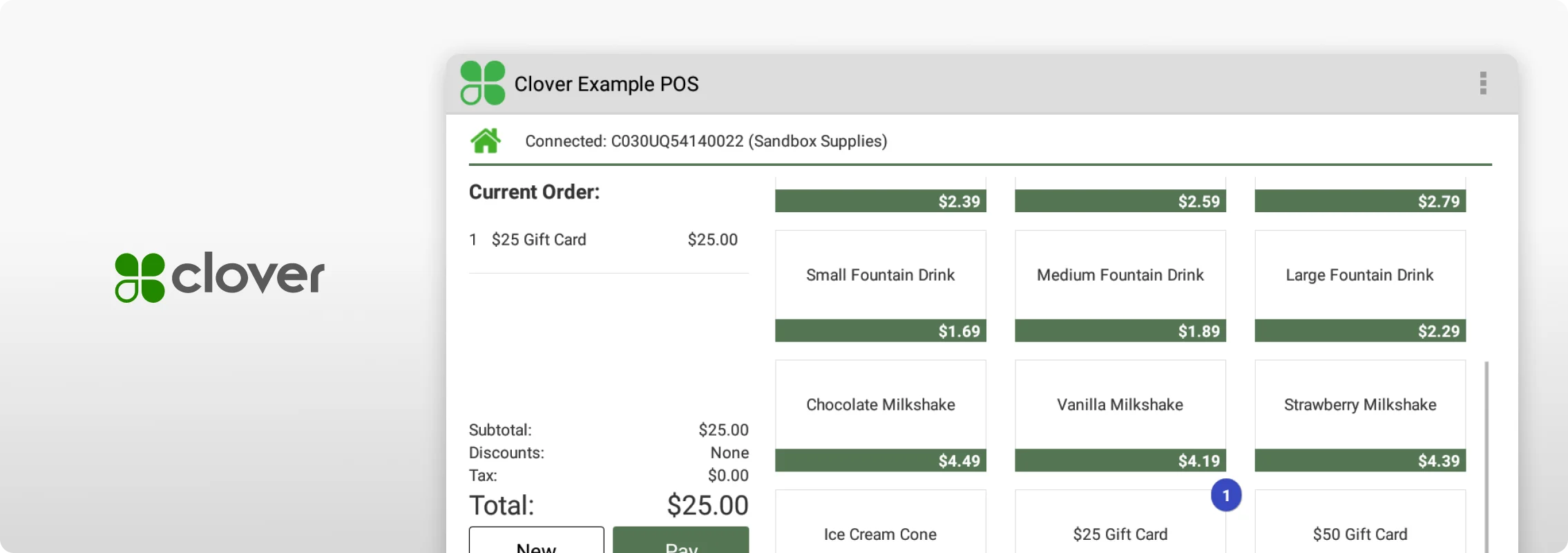
Task: Click the green home icon
Action: coord(486,140)
